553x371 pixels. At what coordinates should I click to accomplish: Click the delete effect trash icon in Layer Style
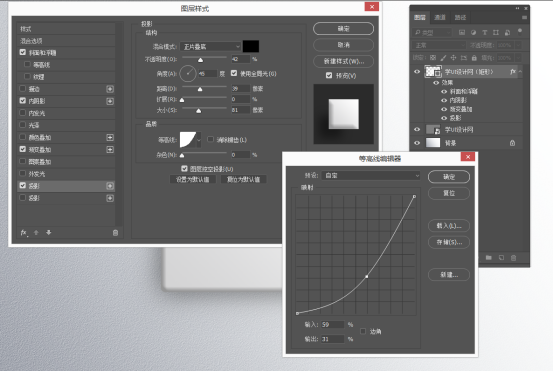coord(115,233)
